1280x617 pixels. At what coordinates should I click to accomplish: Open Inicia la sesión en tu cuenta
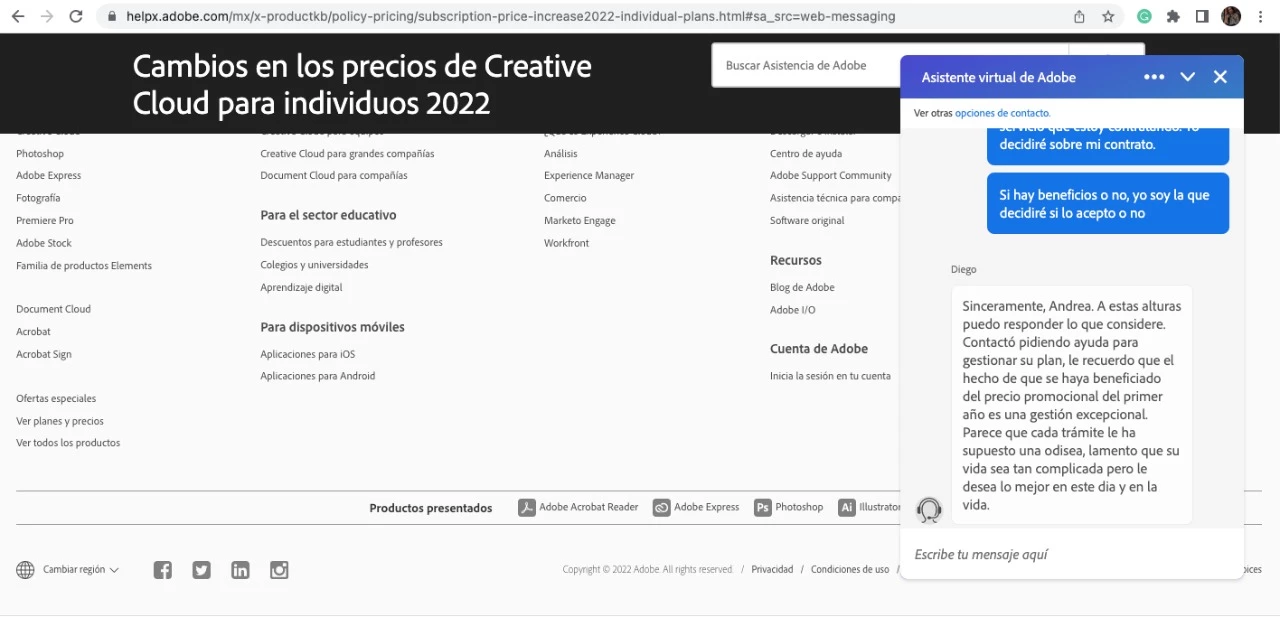pyautogui.click(x=830, y=376)
